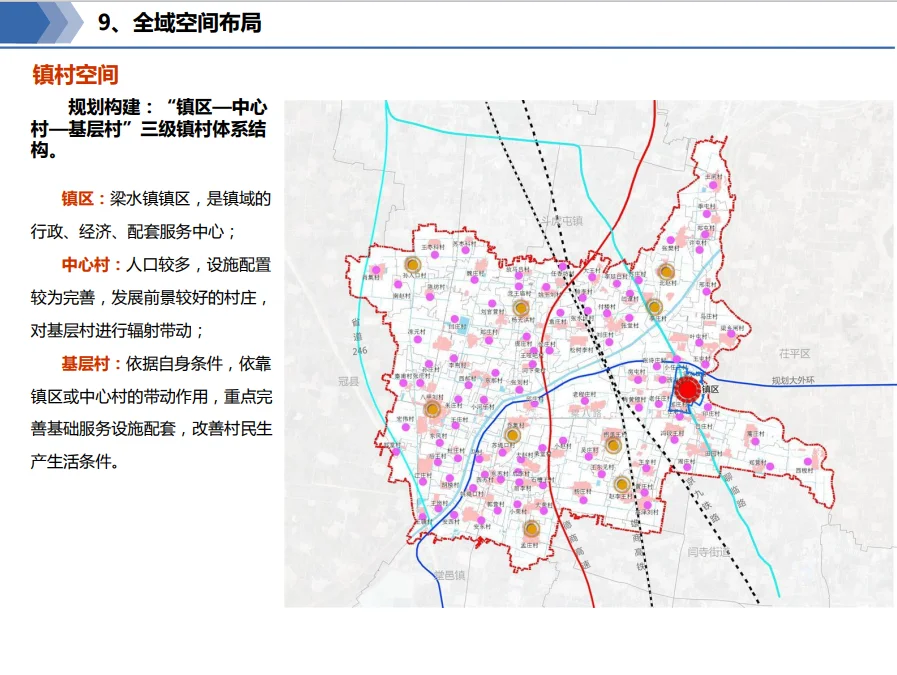Viewport: 897px width, 675px height.
Task: Click the red 镇区 town center marker
Action: coord(687,390)
